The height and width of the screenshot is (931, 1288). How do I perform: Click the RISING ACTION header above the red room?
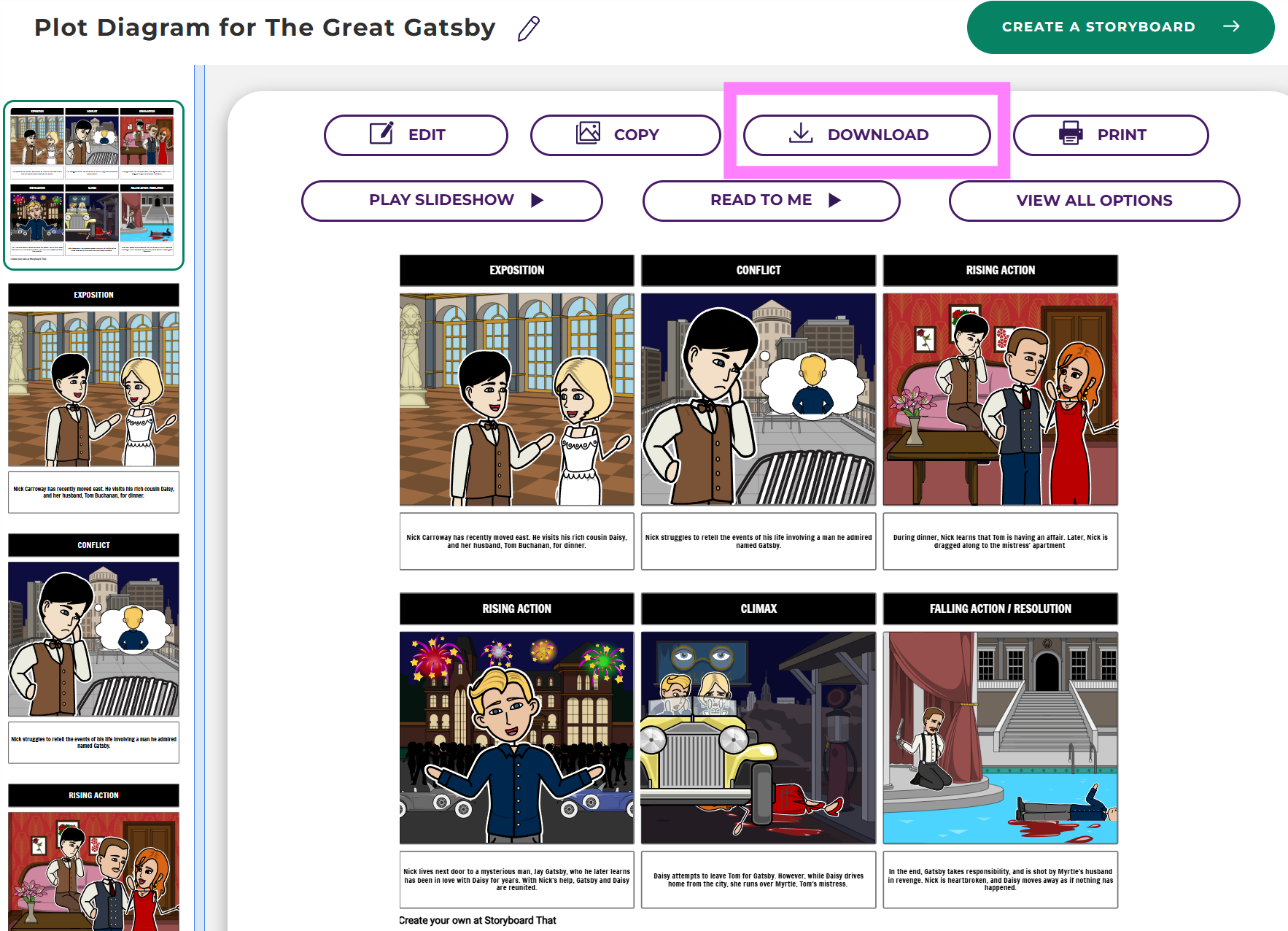click(x=1000, y=270)
